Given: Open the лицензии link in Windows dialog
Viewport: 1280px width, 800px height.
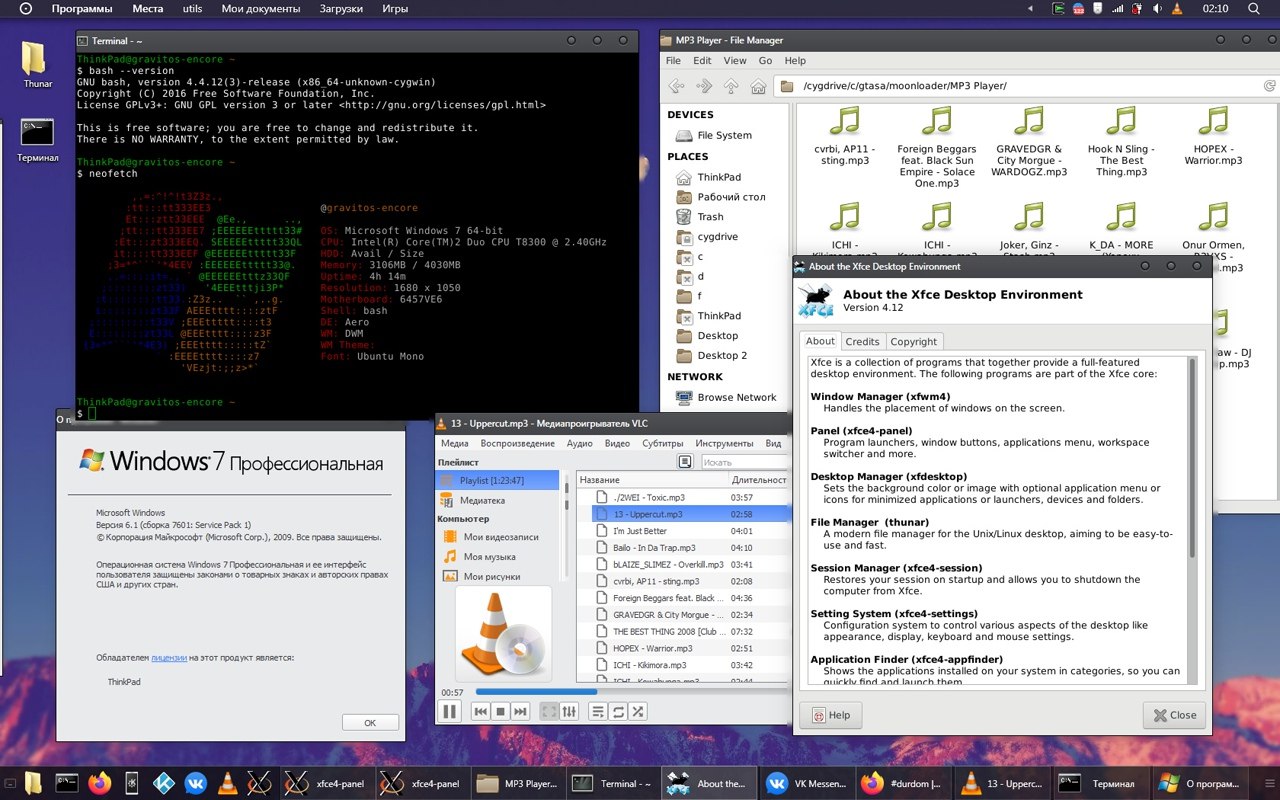Looking at the screenshot, I should click(169, 658).
